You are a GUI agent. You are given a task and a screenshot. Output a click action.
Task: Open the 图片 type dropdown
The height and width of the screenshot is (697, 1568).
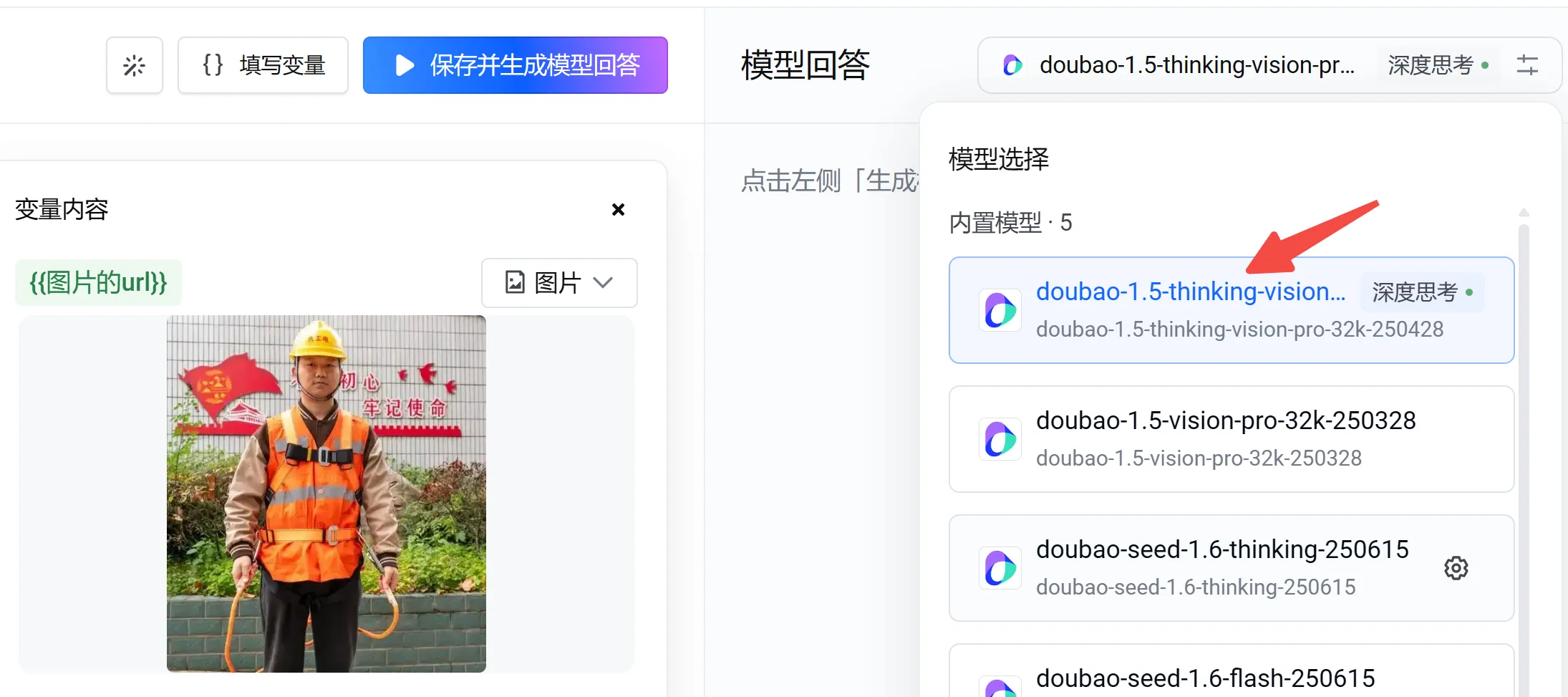(x=559, y=282)
